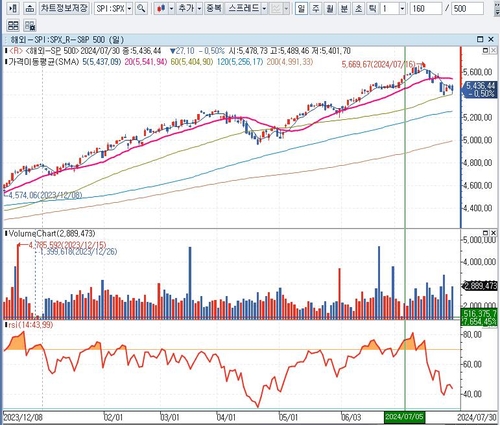Click the SPI:SPX symbol input field
Viewport: 500px width, 425px height.
110,8
